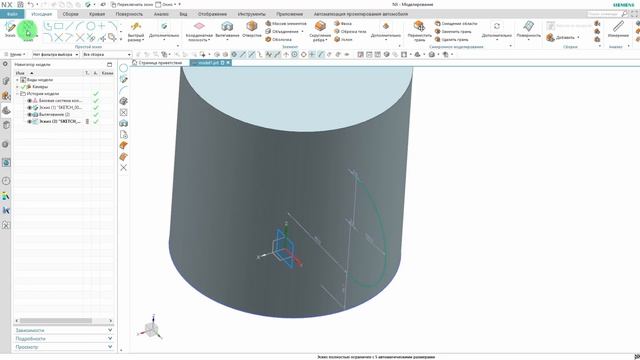Viewport: 640px width, 360px height.
Task: Click the Hole (Отверстие) icon
Action: [x=251, y=27]
